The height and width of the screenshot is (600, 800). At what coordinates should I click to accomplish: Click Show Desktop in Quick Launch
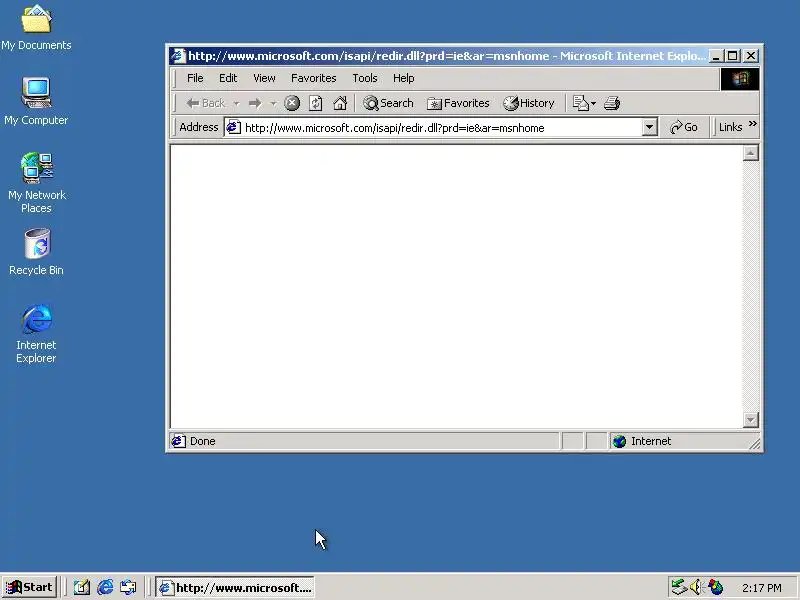[x=81, y=587]
